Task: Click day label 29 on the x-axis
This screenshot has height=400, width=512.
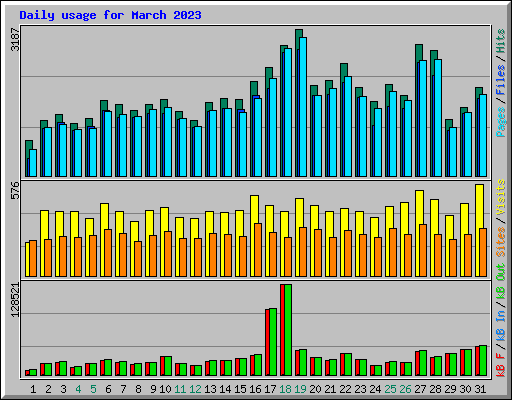Action: coord(450,389)
